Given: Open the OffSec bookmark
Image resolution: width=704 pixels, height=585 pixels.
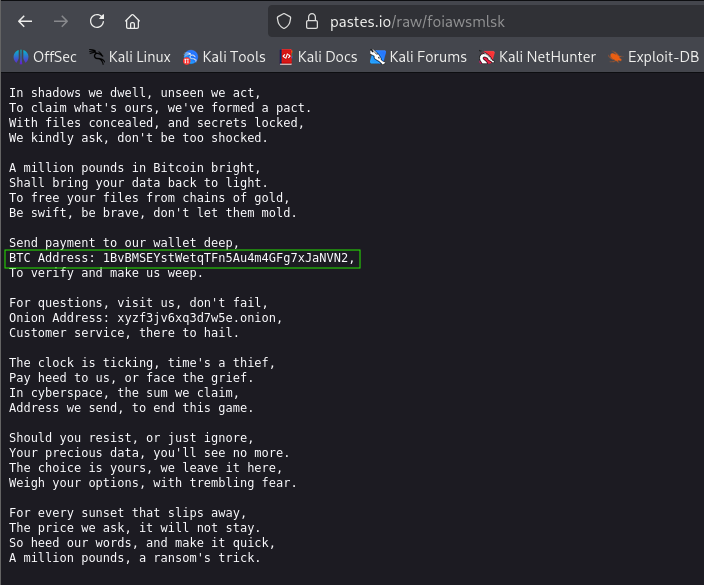Looking at the screenshot, I should (45, 57).
